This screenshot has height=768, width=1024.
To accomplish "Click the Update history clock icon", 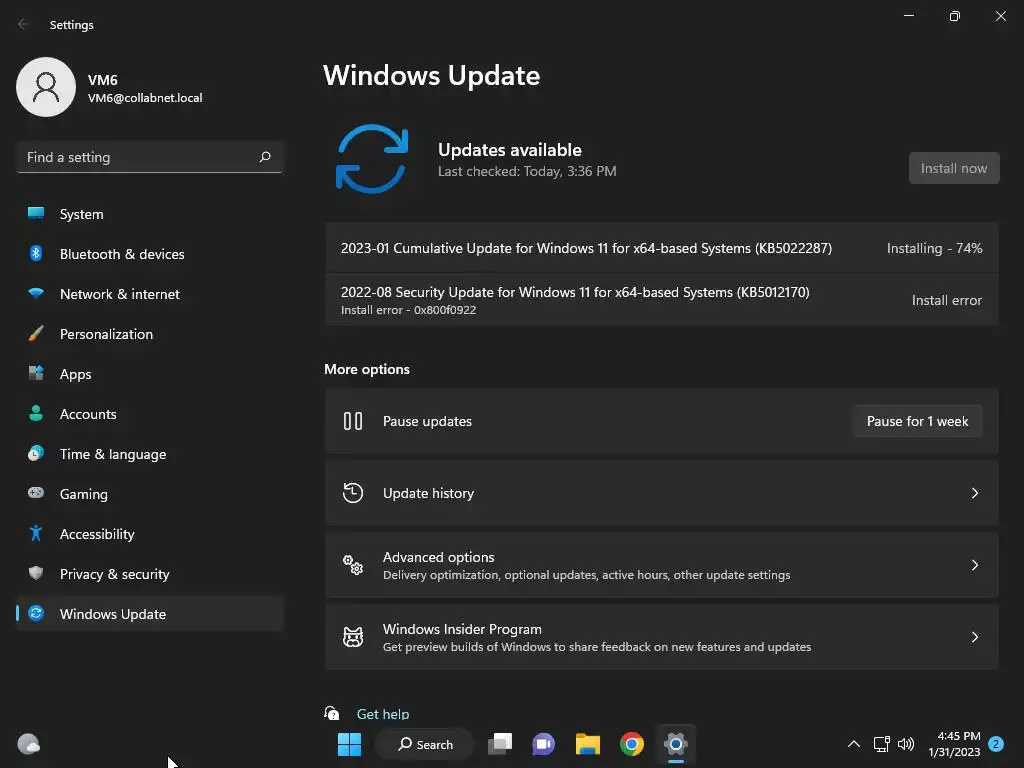I will (353, 493).
